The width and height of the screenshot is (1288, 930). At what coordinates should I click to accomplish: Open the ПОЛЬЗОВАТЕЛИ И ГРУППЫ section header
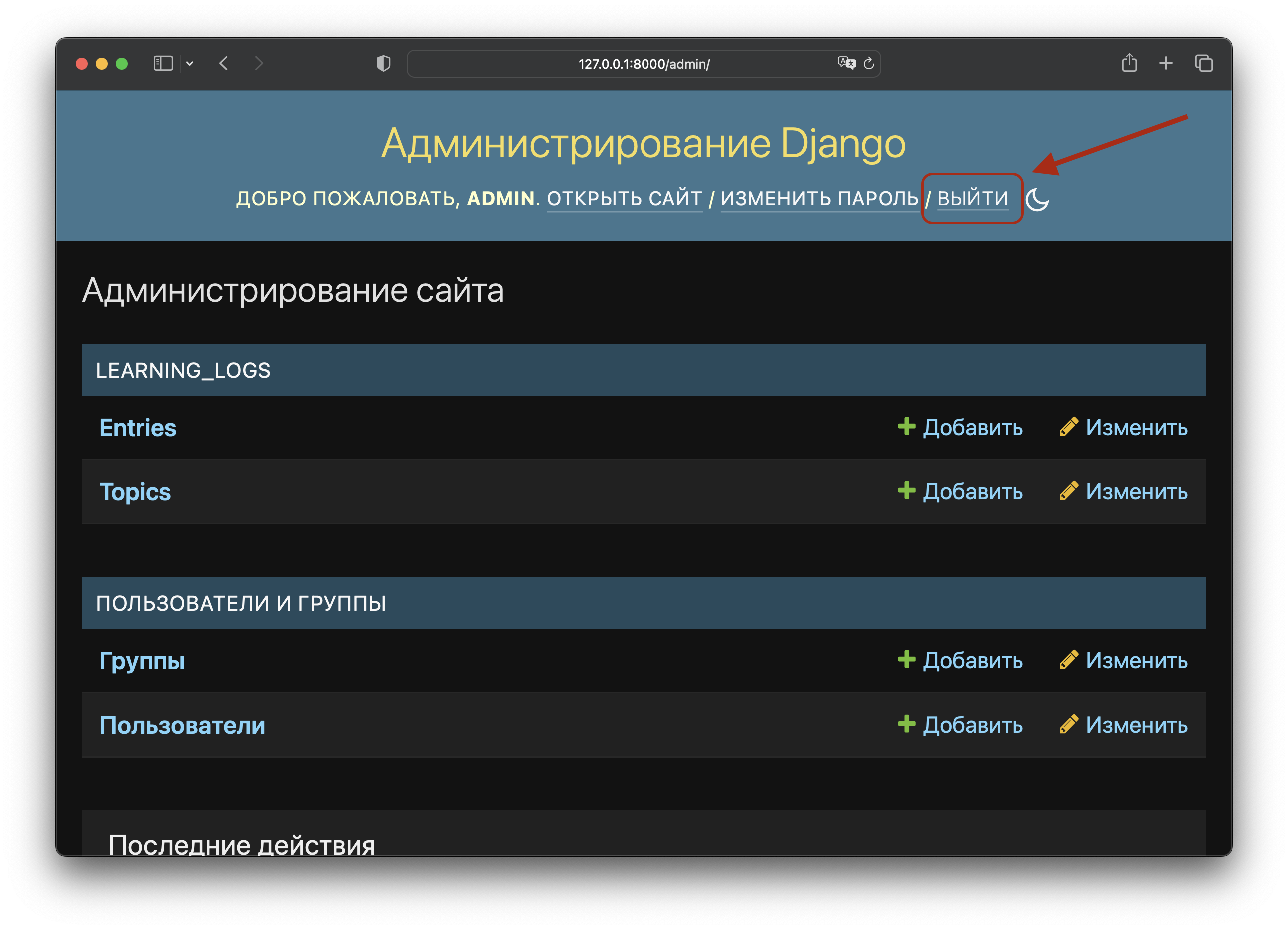coord(241,603)
